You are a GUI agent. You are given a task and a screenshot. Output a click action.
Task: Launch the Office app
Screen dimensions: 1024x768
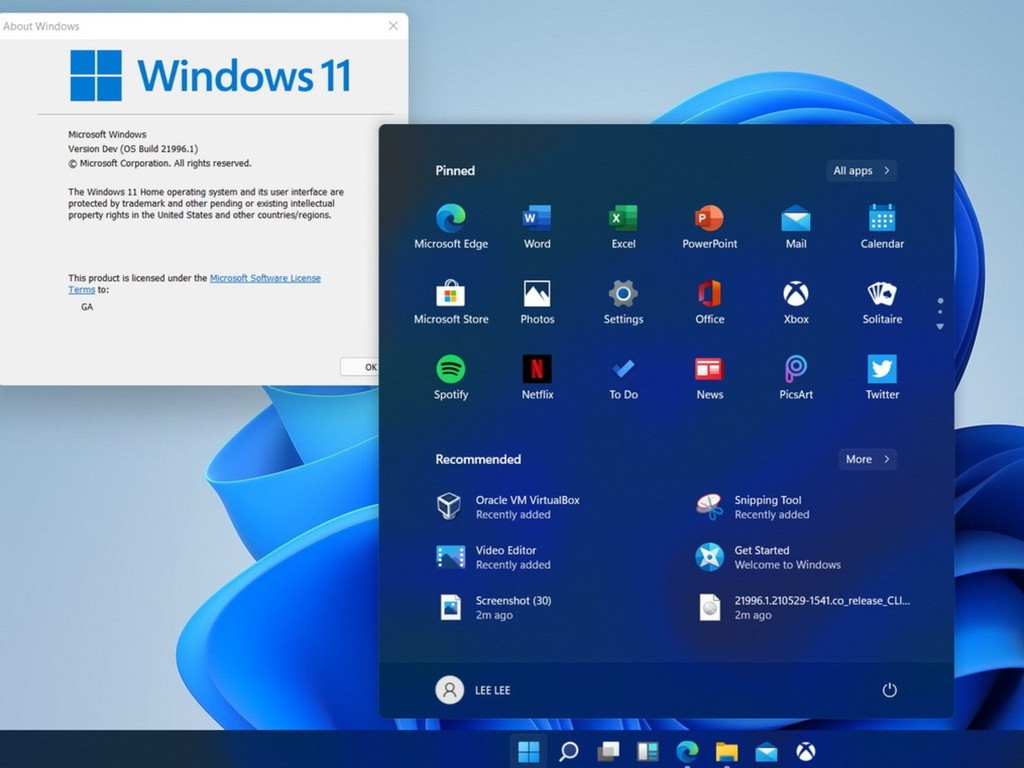coord(709,302)
